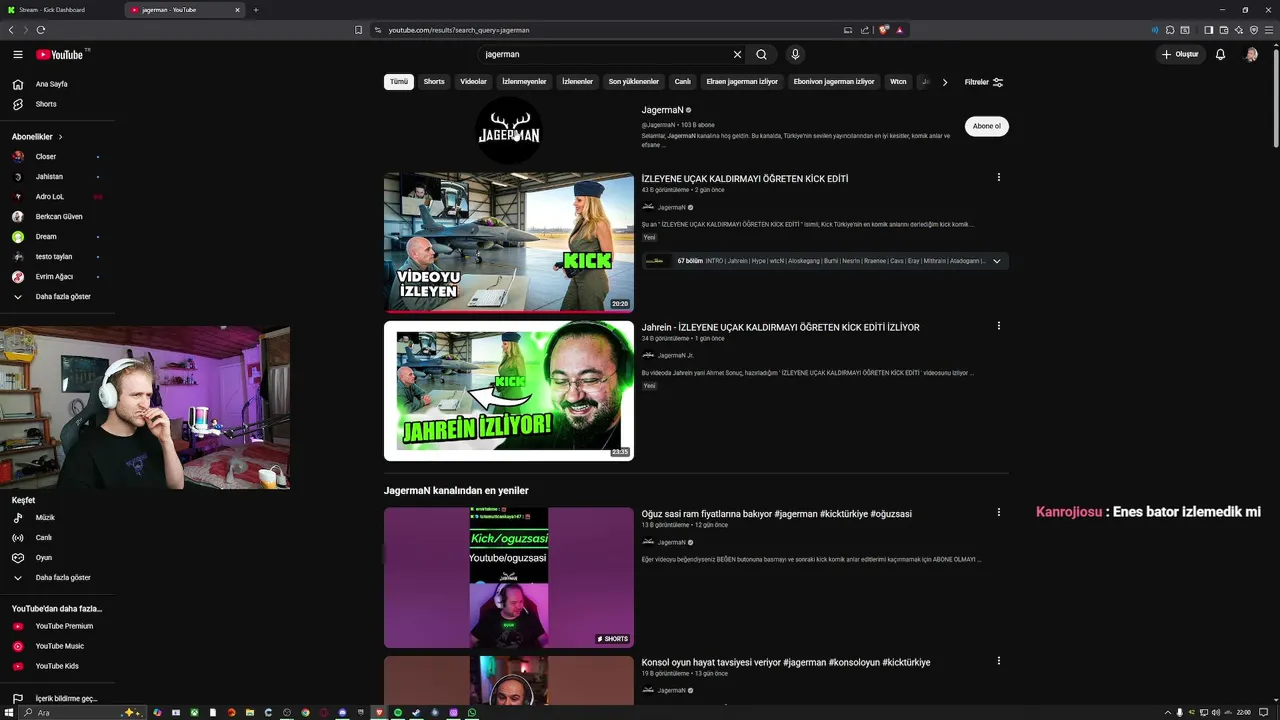This screenshot has height=720, width=1280.
Task: Click the address bar URL
Action: pos(459,30)
